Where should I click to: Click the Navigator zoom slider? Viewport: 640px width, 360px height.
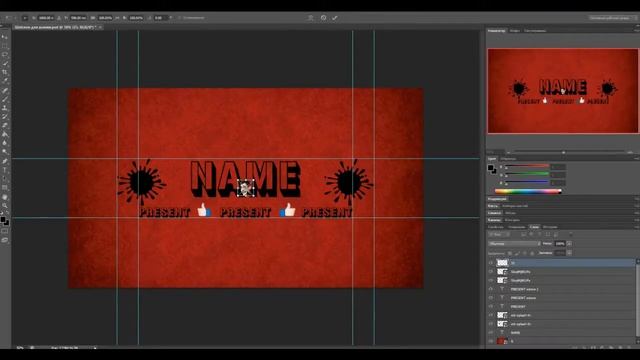tap(563, 152)
